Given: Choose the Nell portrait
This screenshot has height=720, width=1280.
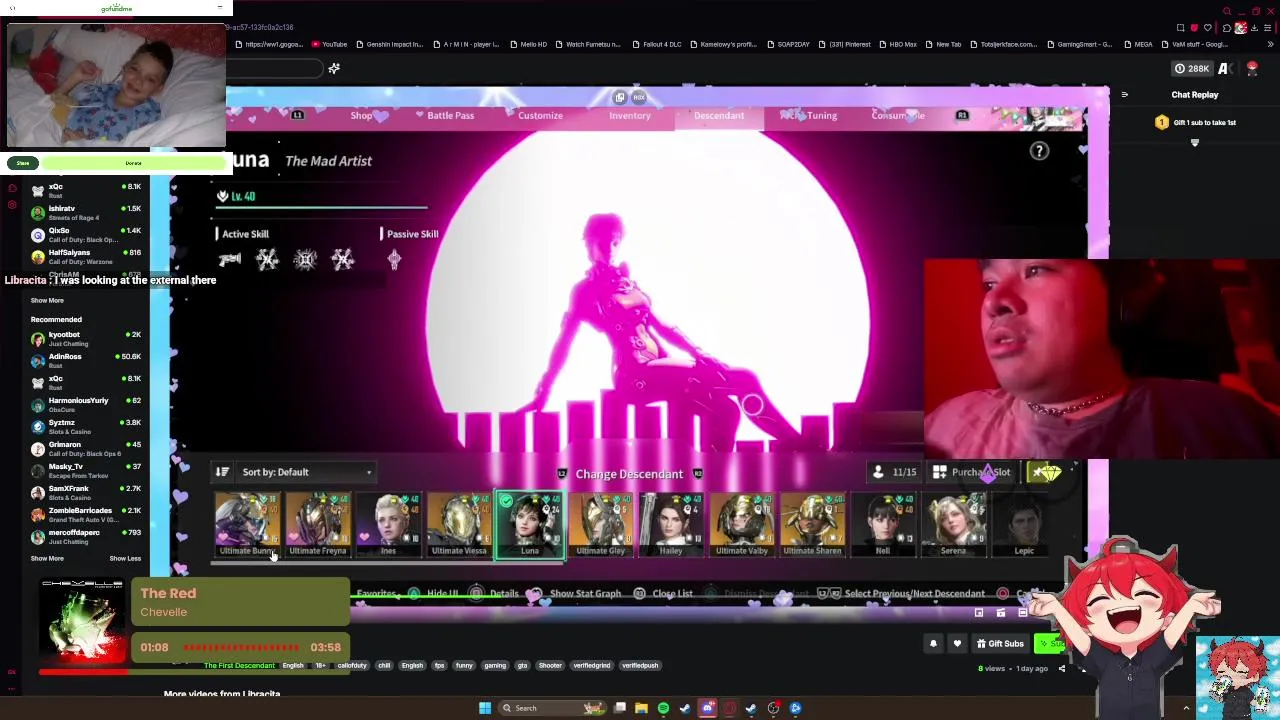Looking at the screenshot, I should pos(883,524).
